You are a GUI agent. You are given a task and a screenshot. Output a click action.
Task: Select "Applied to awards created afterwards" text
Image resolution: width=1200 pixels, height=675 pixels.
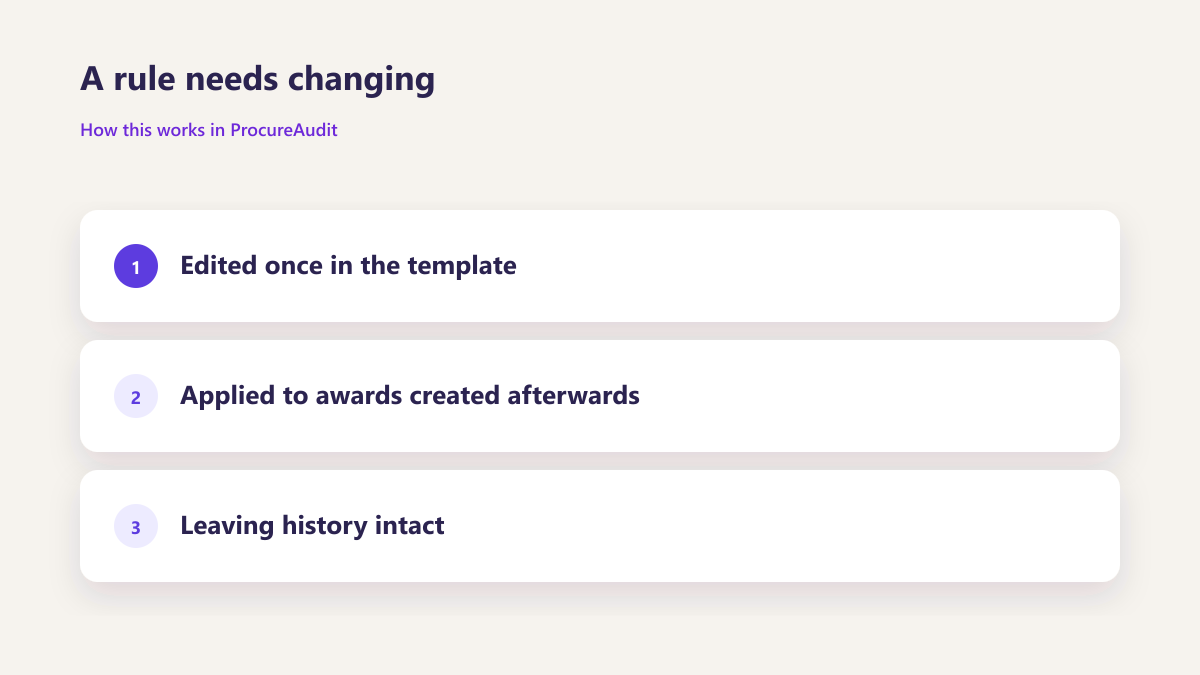click(x=410, y=396)
